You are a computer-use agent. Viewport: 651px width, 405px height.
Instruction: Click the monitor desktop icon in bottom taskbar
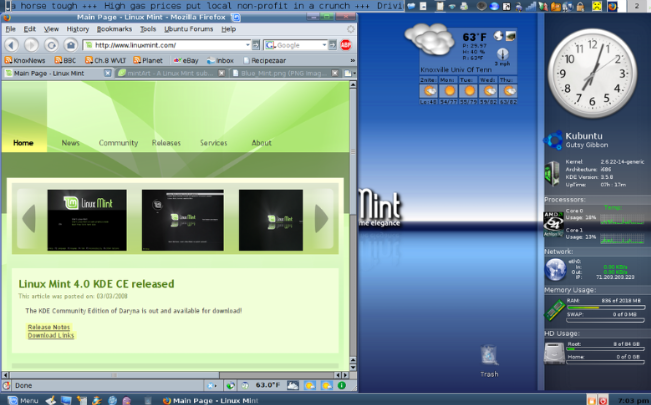pyautogui.click(x=66, y=400)
